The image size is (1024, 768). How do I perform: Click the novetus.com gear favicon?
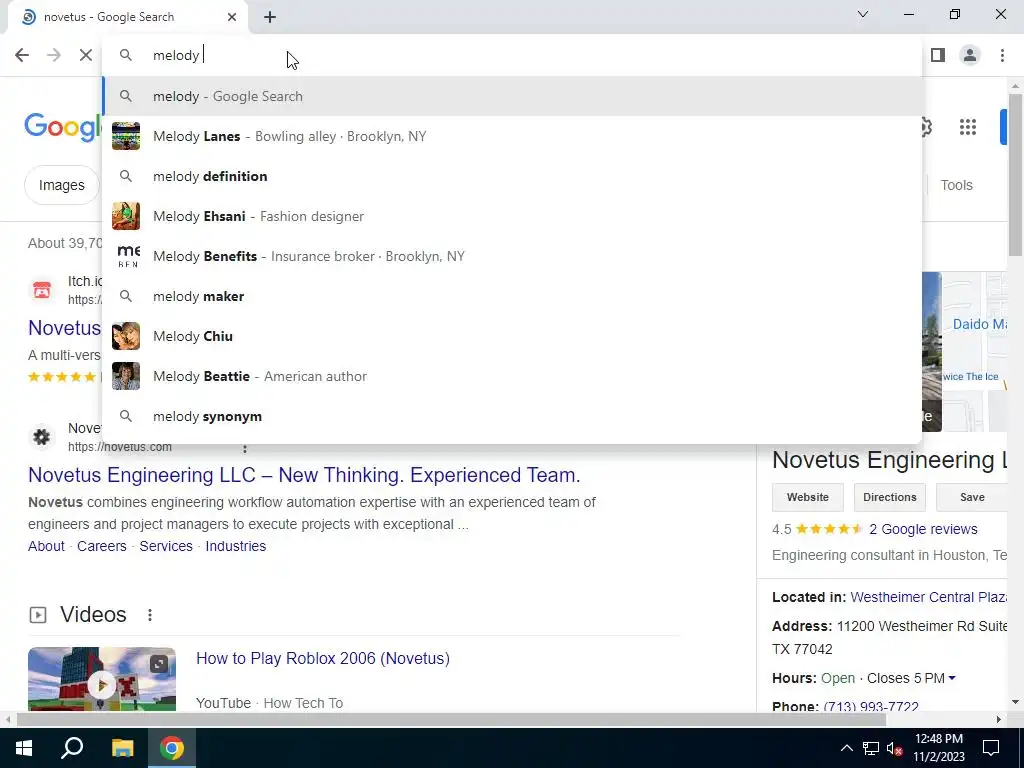[42, 437]
